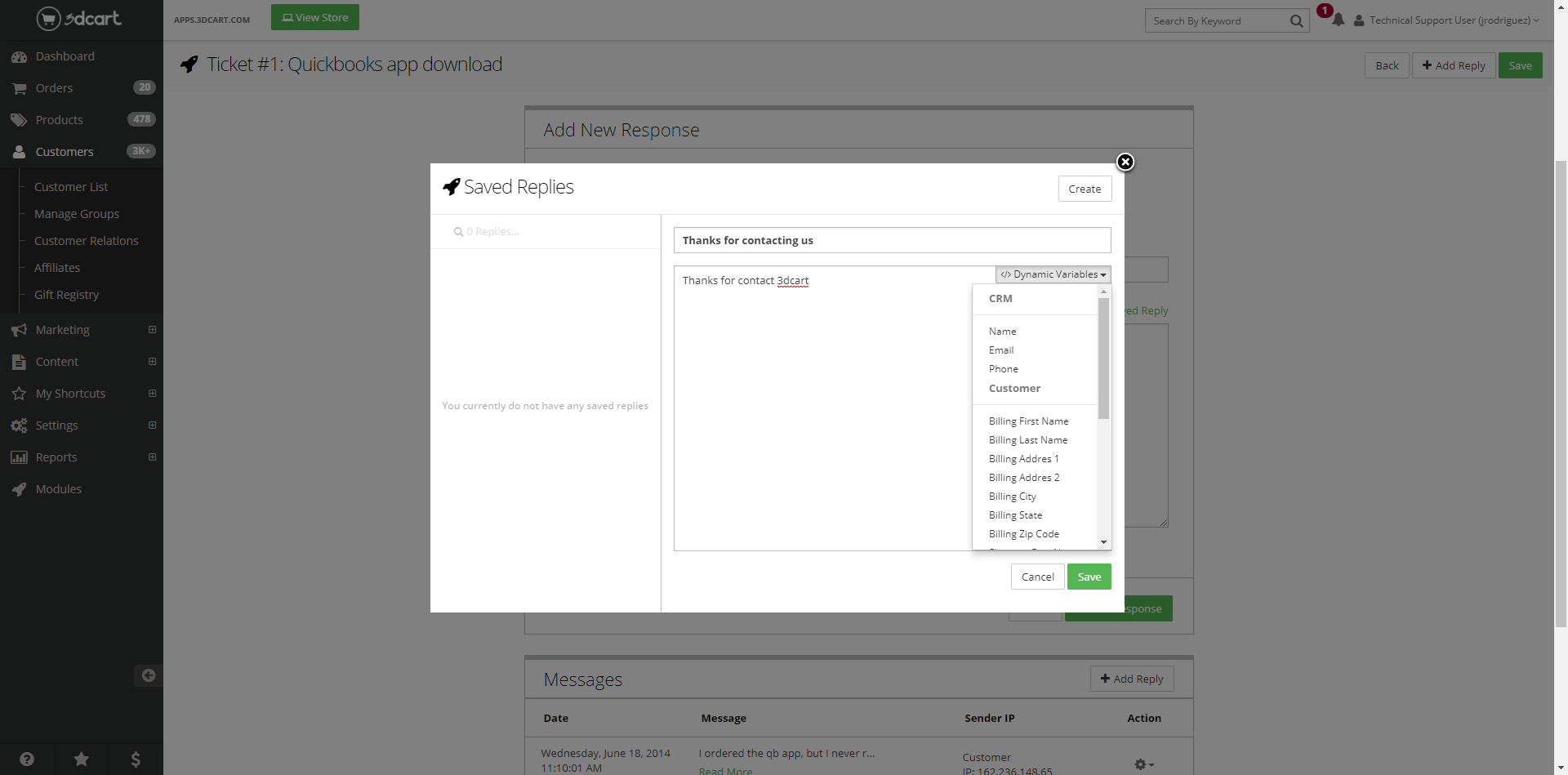The image size is (1568, 775).
Task: Open the message action gear icon
Action: click(x=1143, y=764)
